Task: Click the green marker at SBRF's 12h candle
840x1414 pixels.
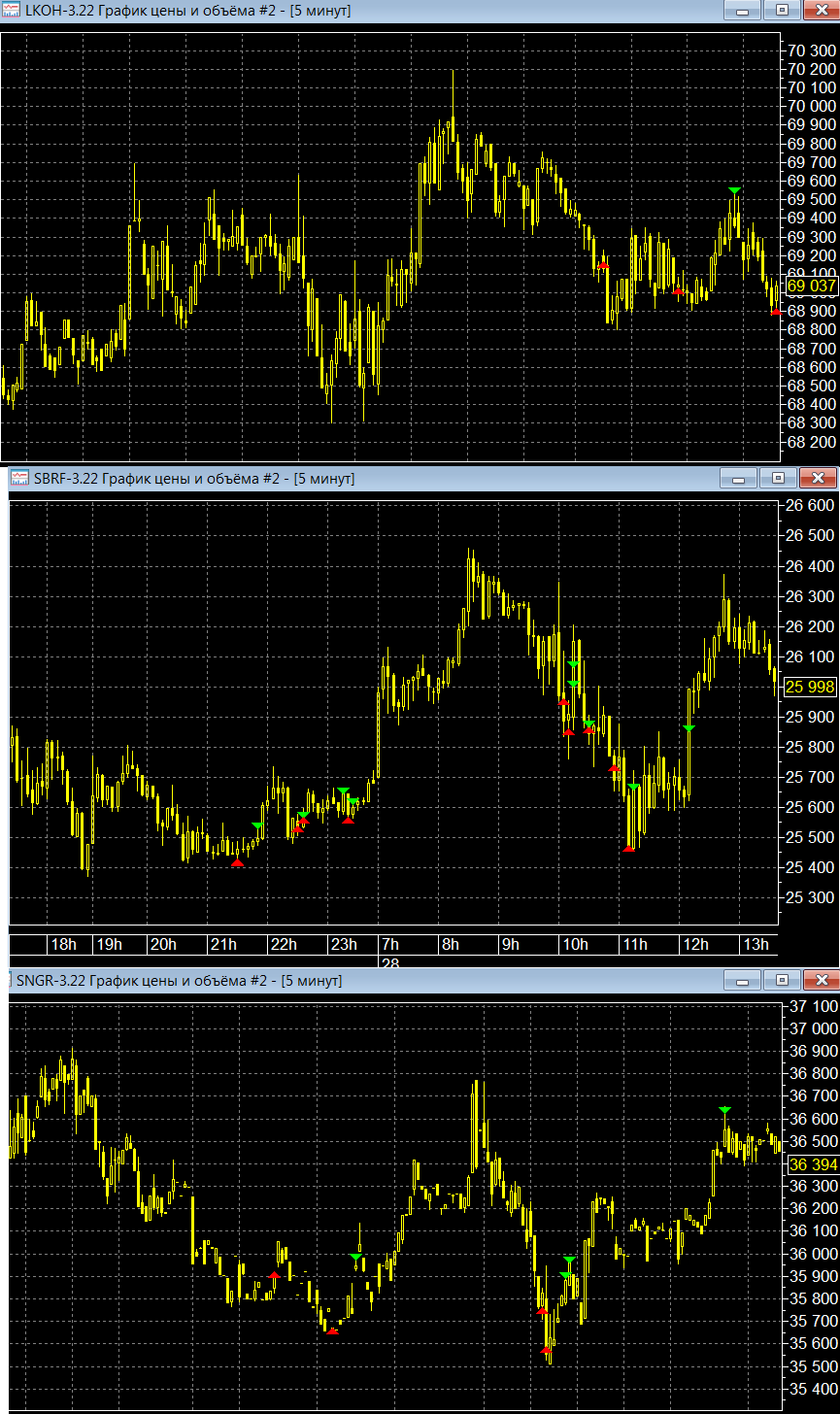Action: [689, 728]
